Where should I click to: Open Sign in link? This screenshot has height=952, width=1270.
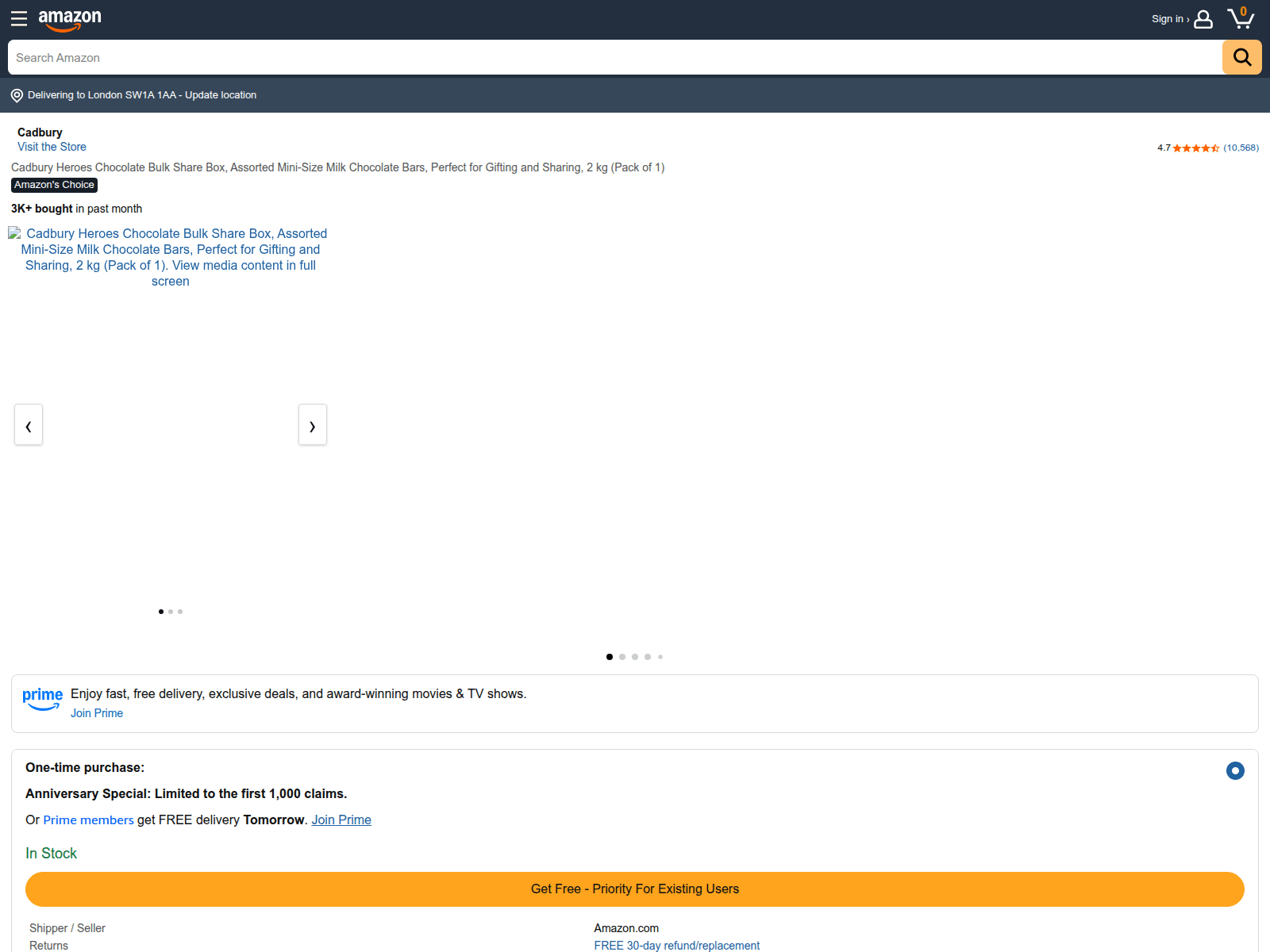tap(1169, 19)
